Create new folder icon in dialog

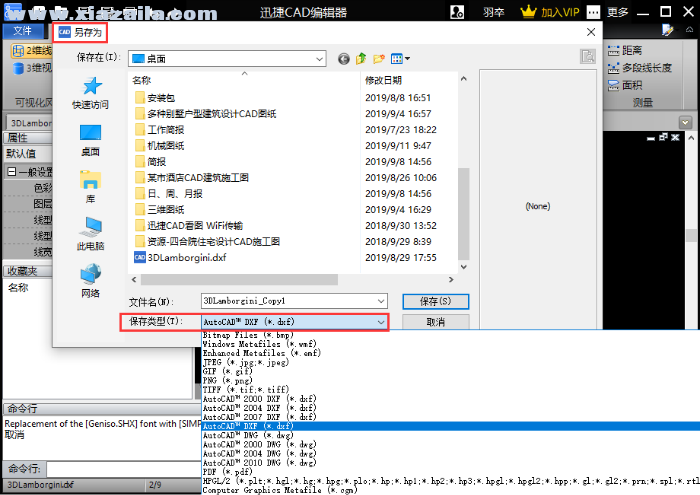379,58
